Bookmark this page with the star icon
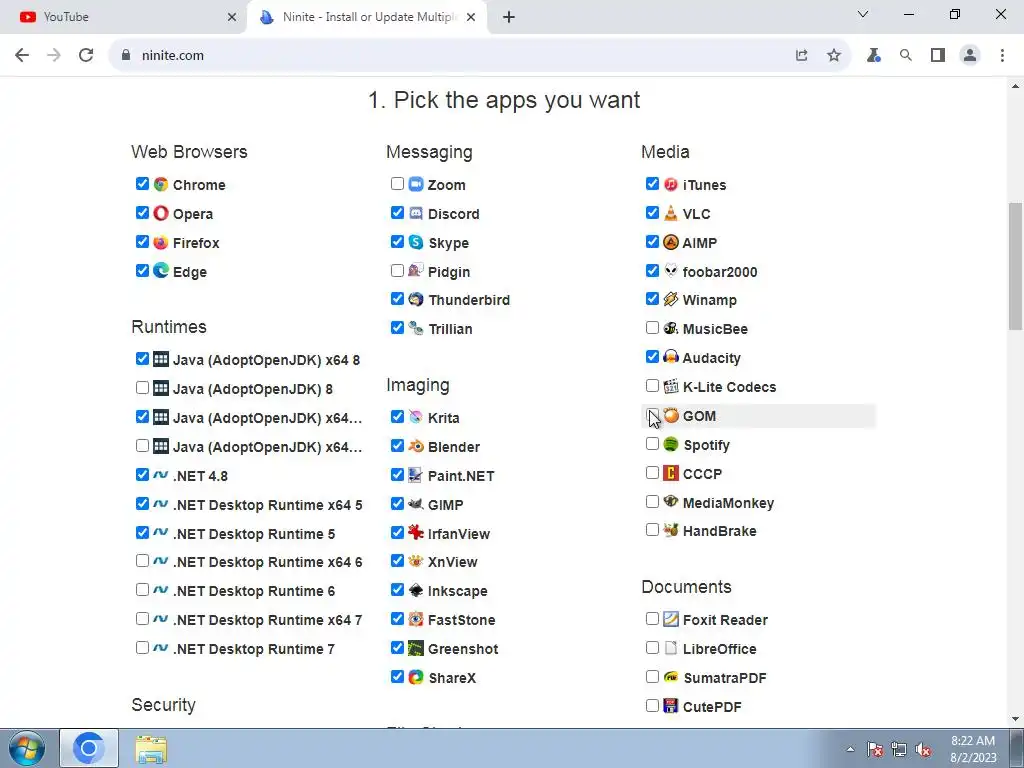This screenshot has height=768, width=1024. [834, 56]
